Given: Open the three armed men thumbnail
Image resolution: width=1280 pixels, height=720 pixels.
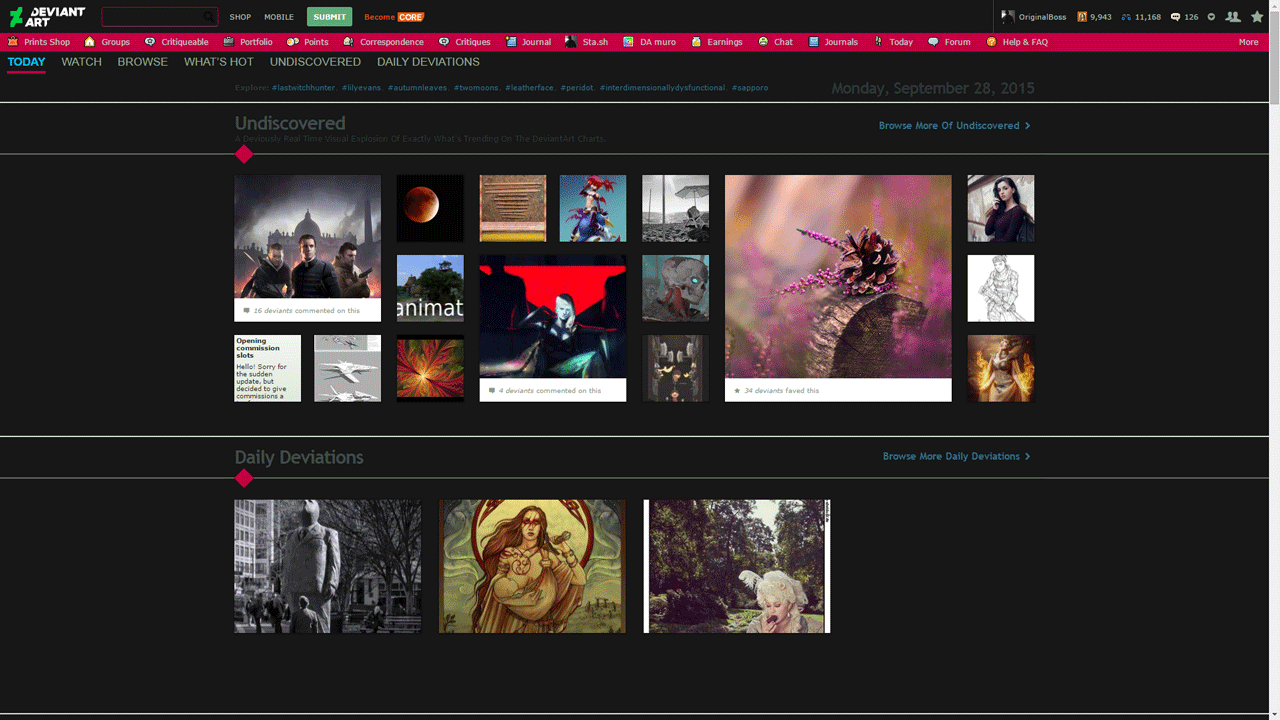Looking at the screenshot, I should [308, 237].
